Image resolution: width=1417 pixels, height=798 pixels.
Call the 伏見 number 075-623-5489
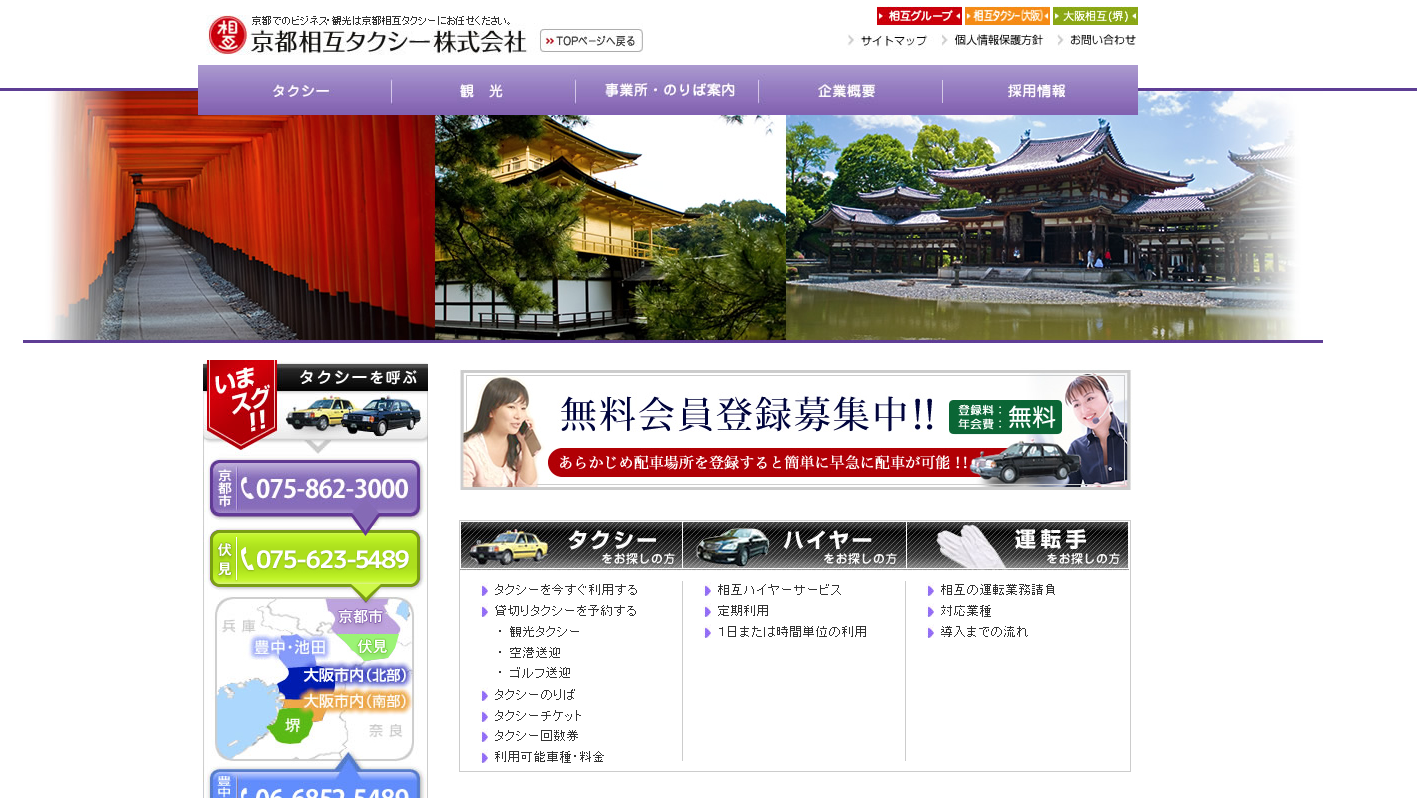pyautogui.click(x=315, y=559)
